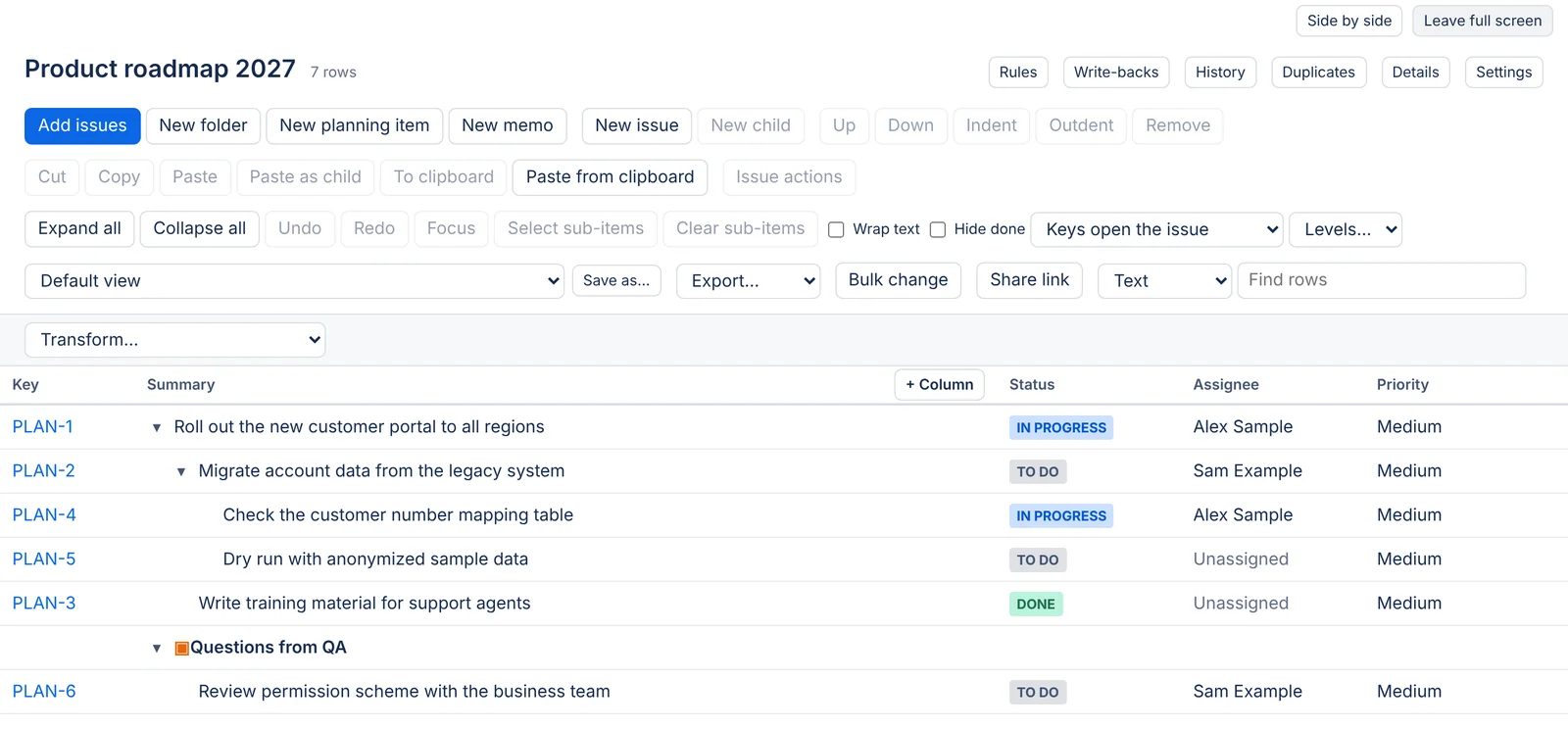Click the Save as button
The height and width of the screenshot is (729, 1568).
point(616,280)
